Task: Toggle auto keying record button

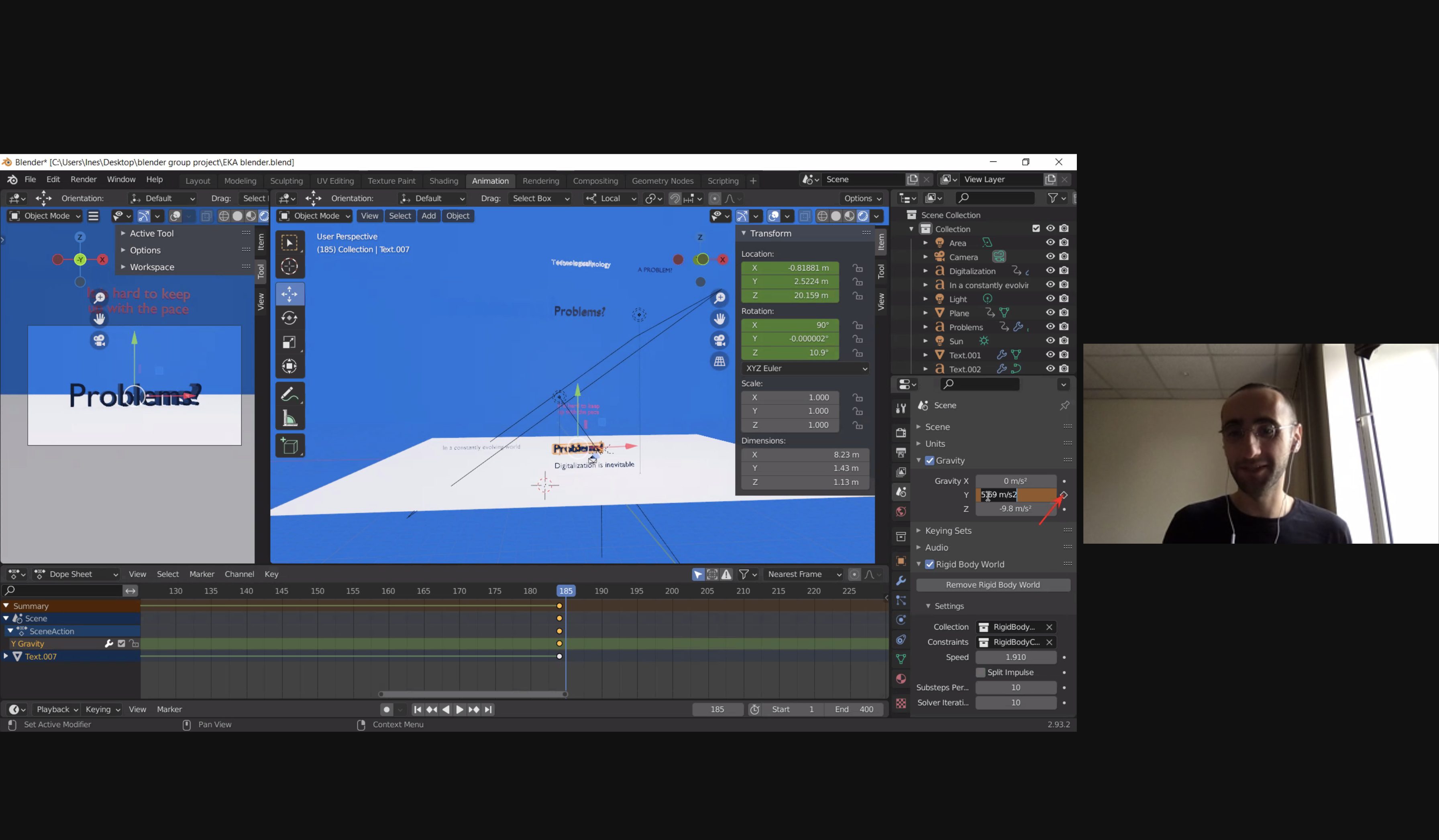Action: pos(387,710)
